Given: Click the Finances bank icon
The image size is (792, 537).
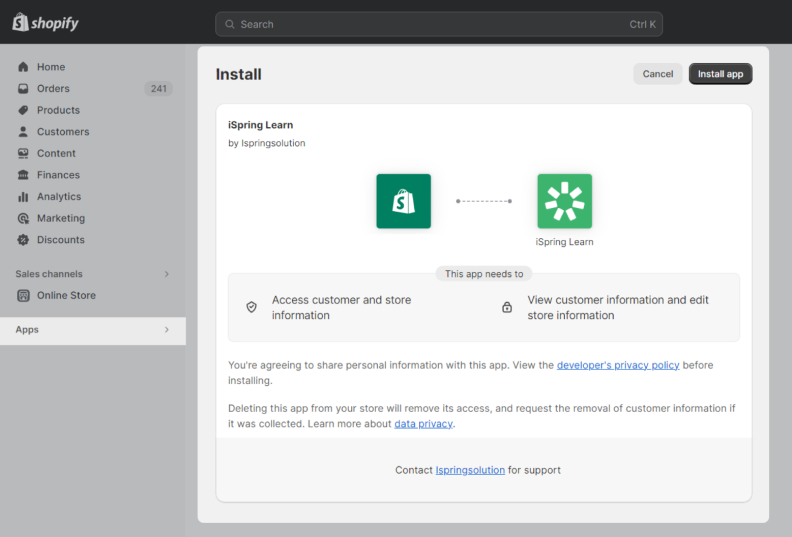Looking at the screenshot, I should [23, 175].
